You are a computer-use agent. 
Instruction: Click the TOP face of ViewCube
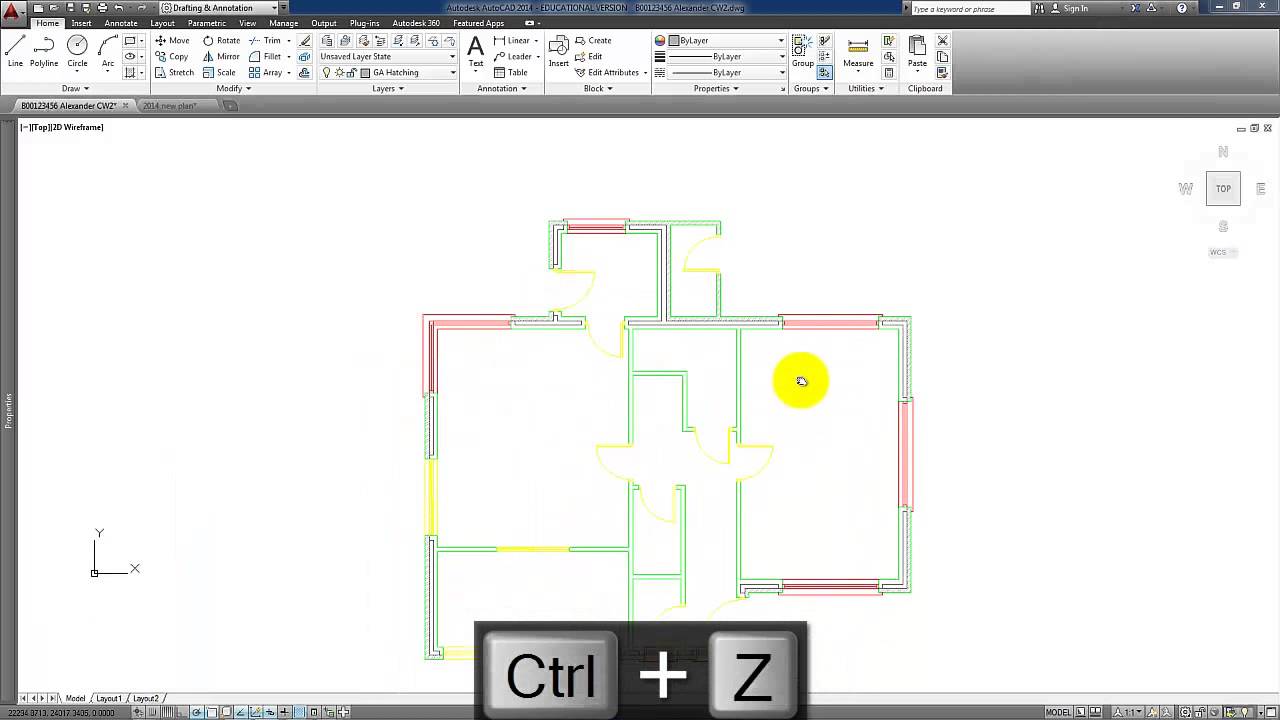[x=1223, y=189]
